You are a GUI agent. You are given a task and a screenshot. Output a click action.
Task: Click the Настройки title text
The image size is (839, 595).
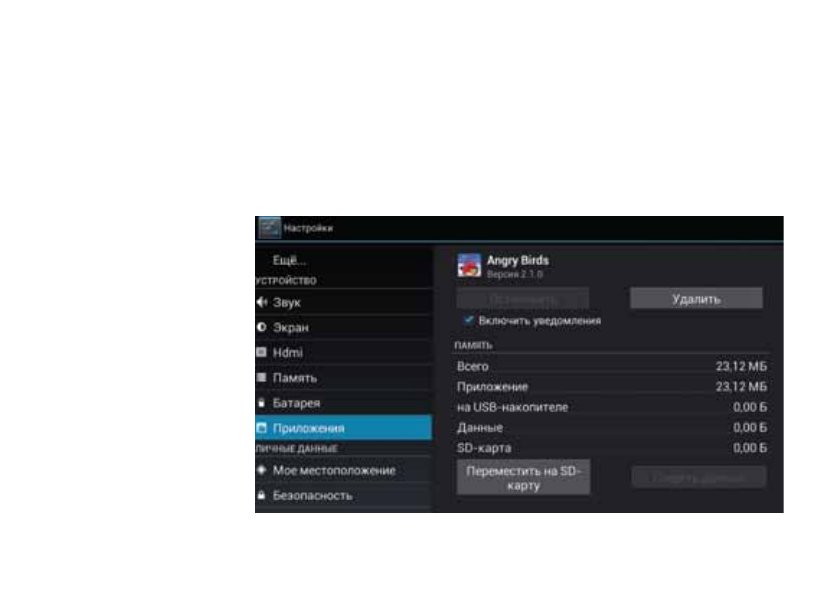[308, 228]
